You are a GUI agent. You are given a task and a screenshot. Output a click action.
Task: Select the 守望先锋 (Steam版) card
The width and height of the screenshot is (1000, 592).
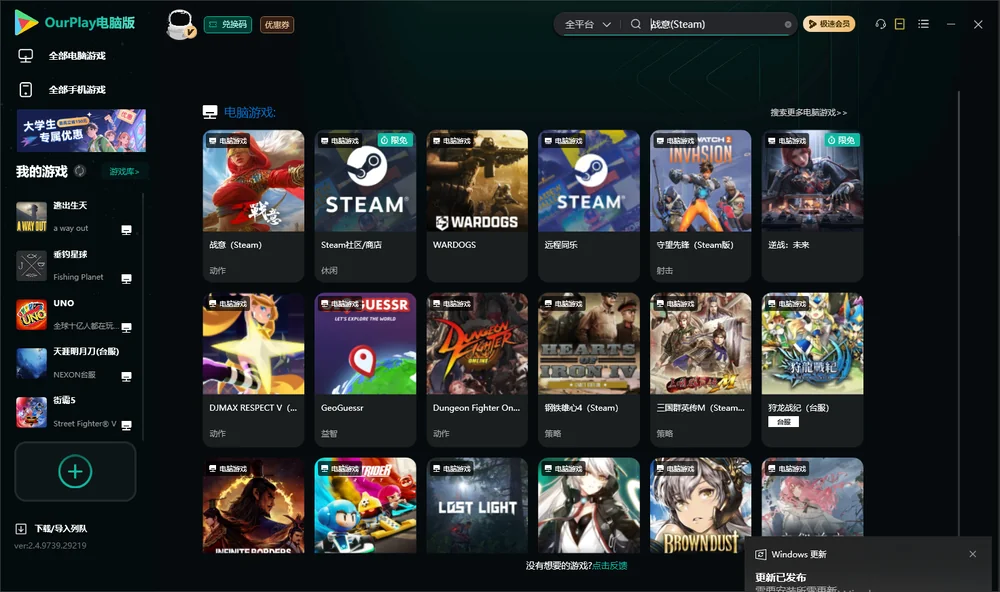coord(701,206)
